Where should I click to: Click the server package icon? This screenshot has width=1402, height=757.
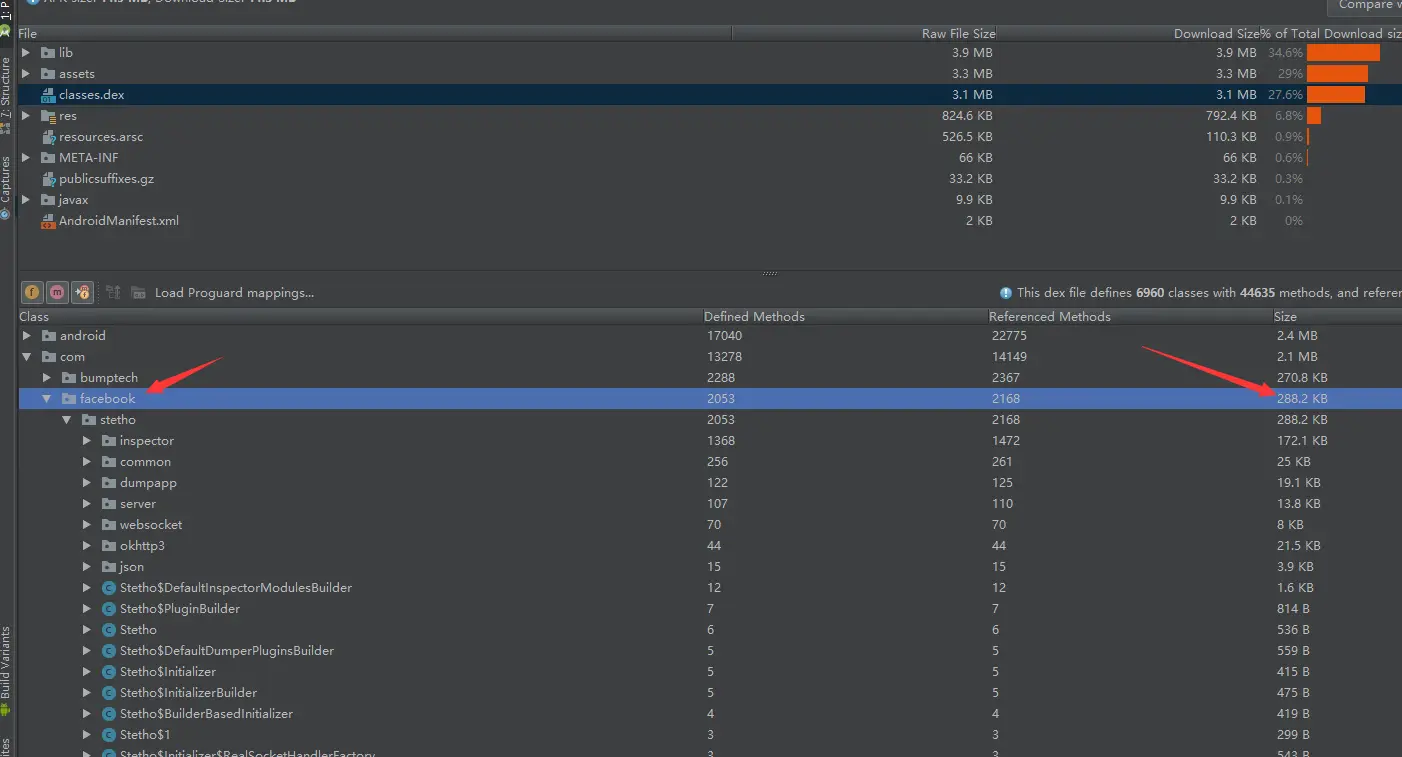point(109,504)
